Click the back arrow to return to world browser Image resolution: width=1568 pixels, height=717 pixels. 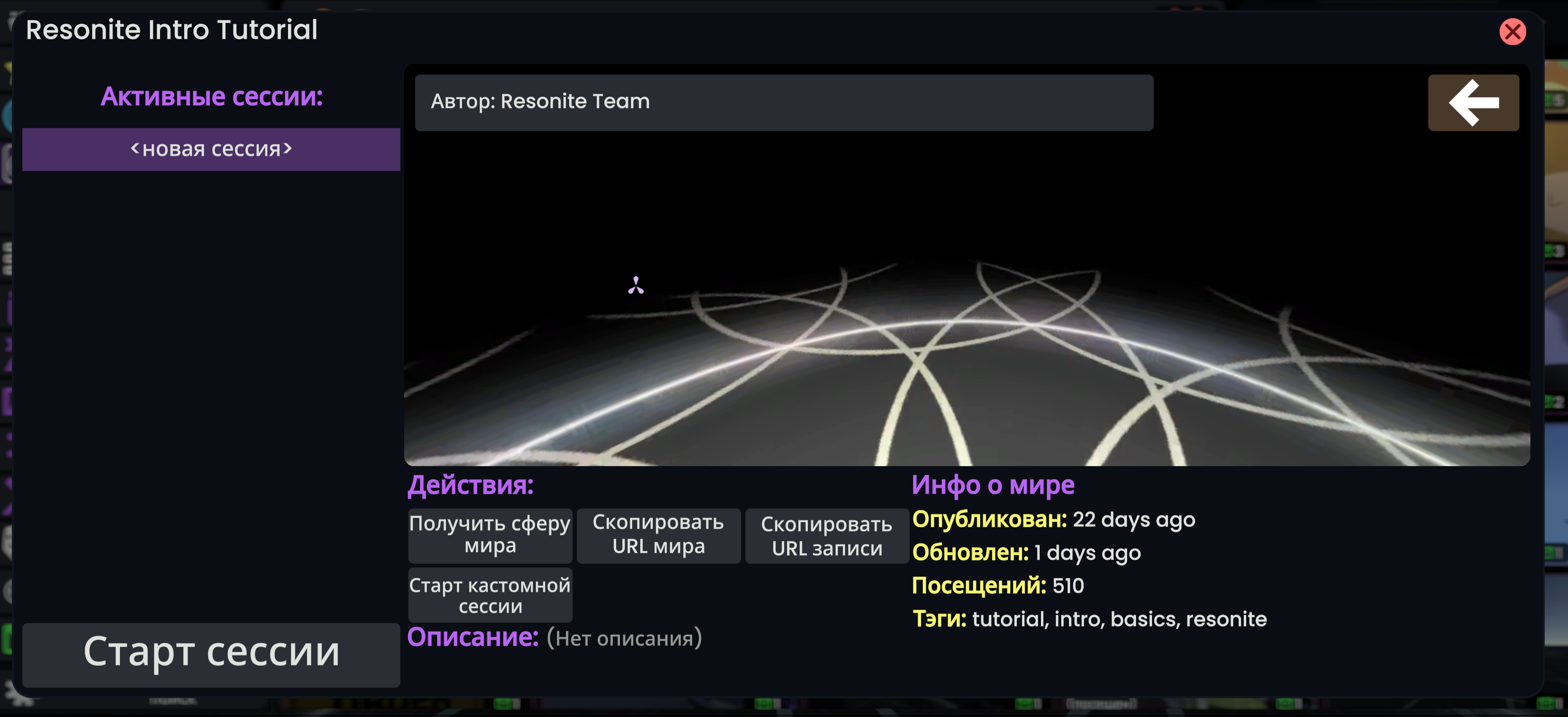(1473, 103)
